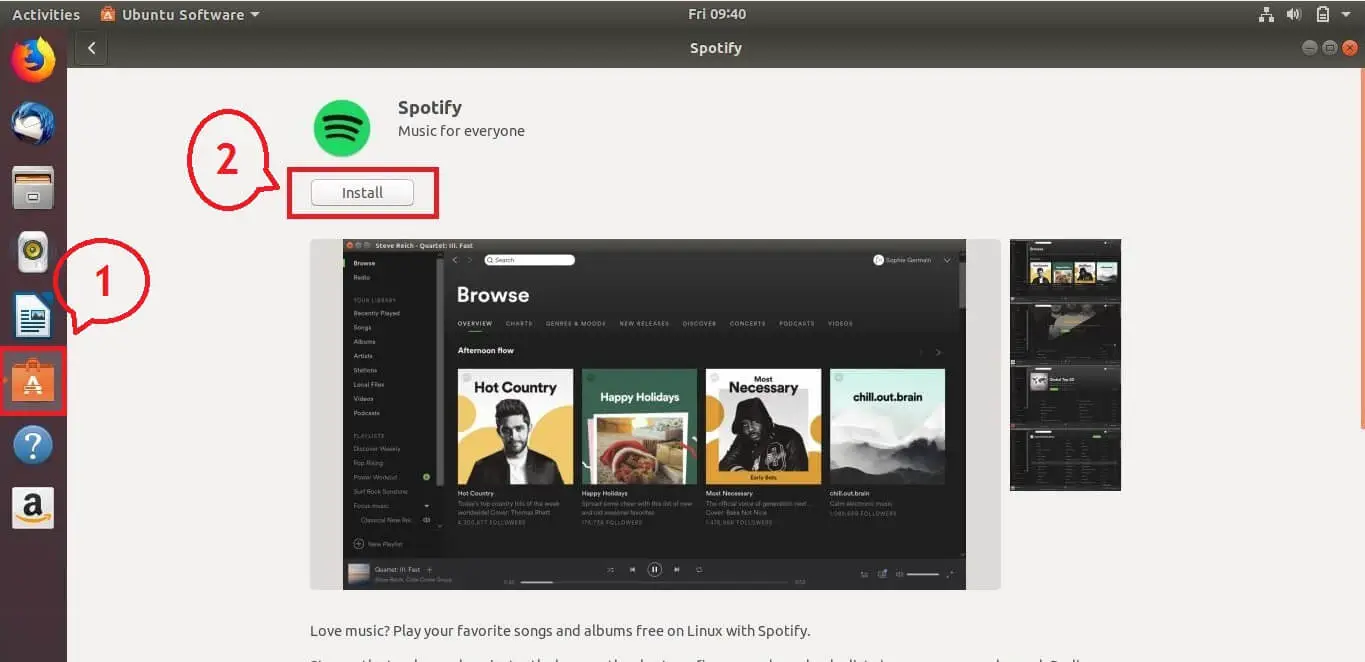
Task: Select the first screenshot thumbnail
Action: point(1065,270)
